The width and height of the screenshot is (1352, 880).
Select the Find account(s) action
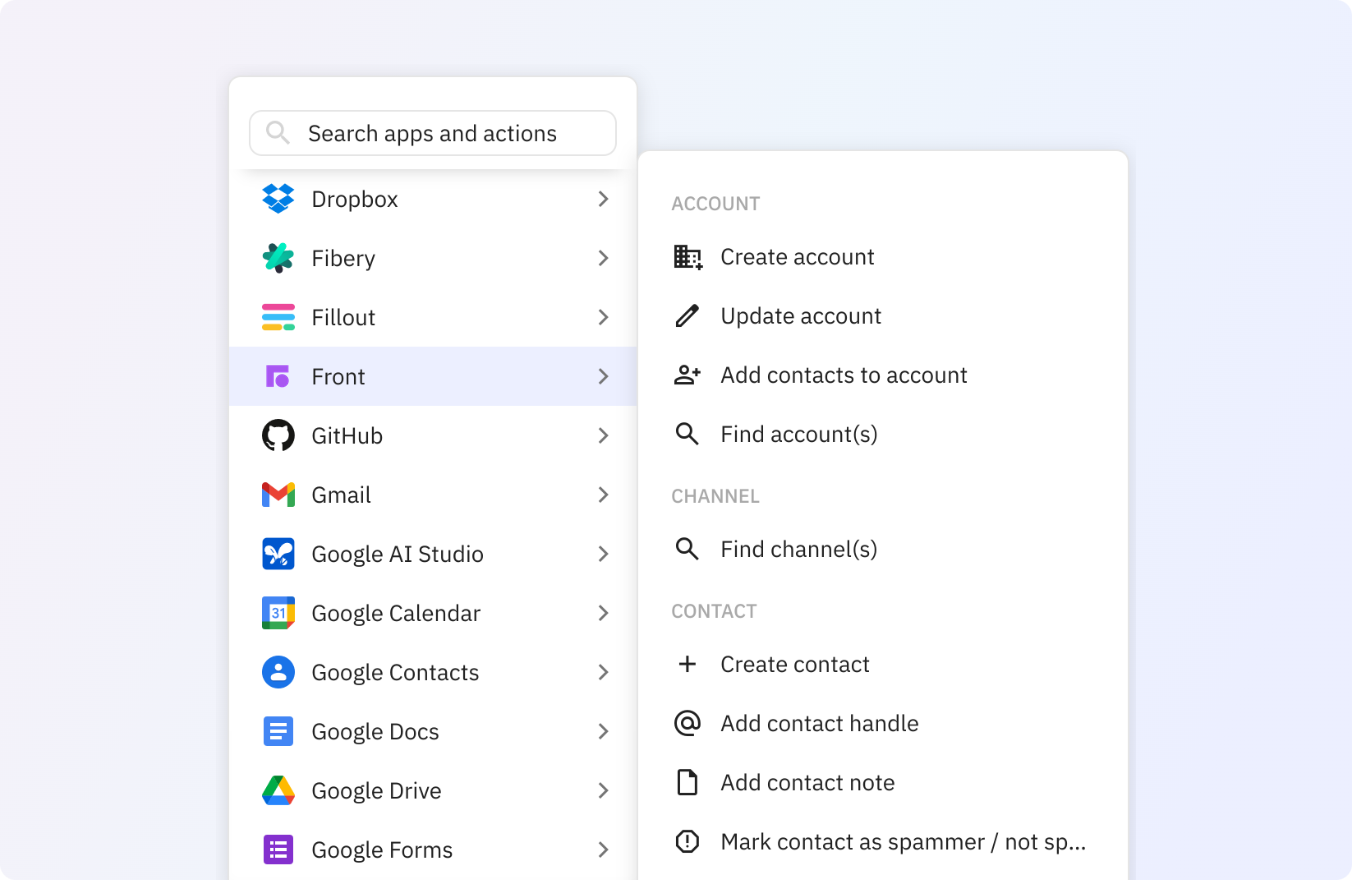[883, 434]
